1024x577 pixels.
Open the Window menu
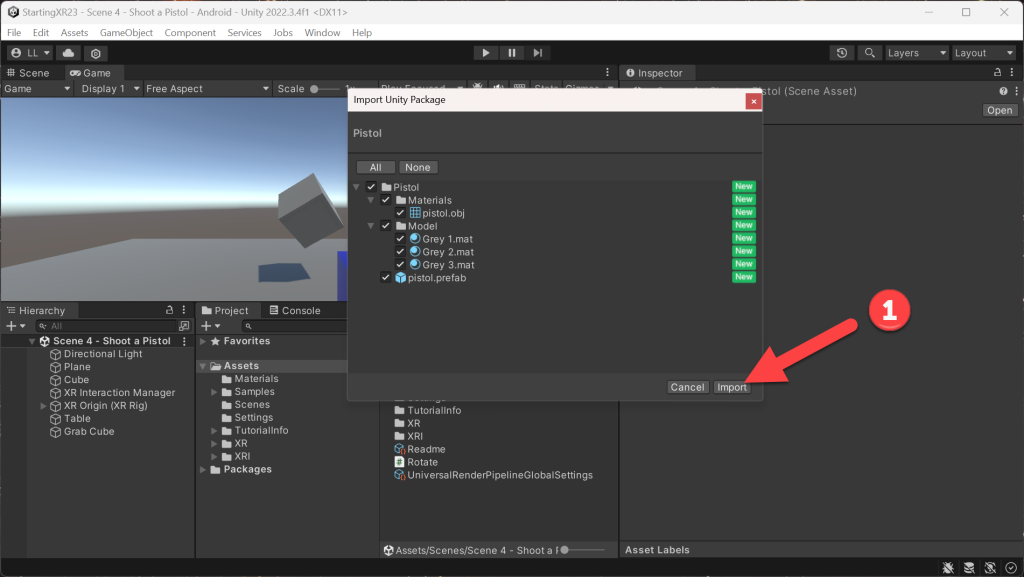[322, 33]
